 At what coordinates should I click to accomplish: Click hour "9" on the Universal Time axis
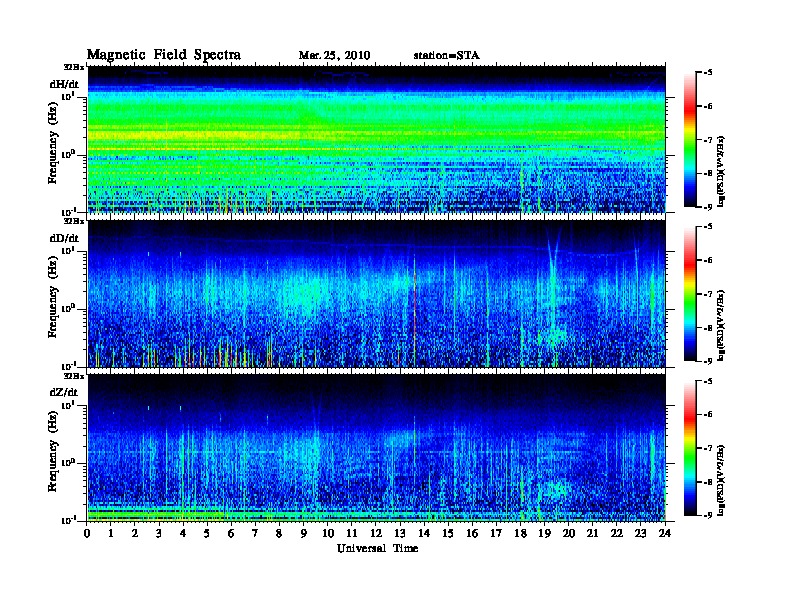point(304,533)
